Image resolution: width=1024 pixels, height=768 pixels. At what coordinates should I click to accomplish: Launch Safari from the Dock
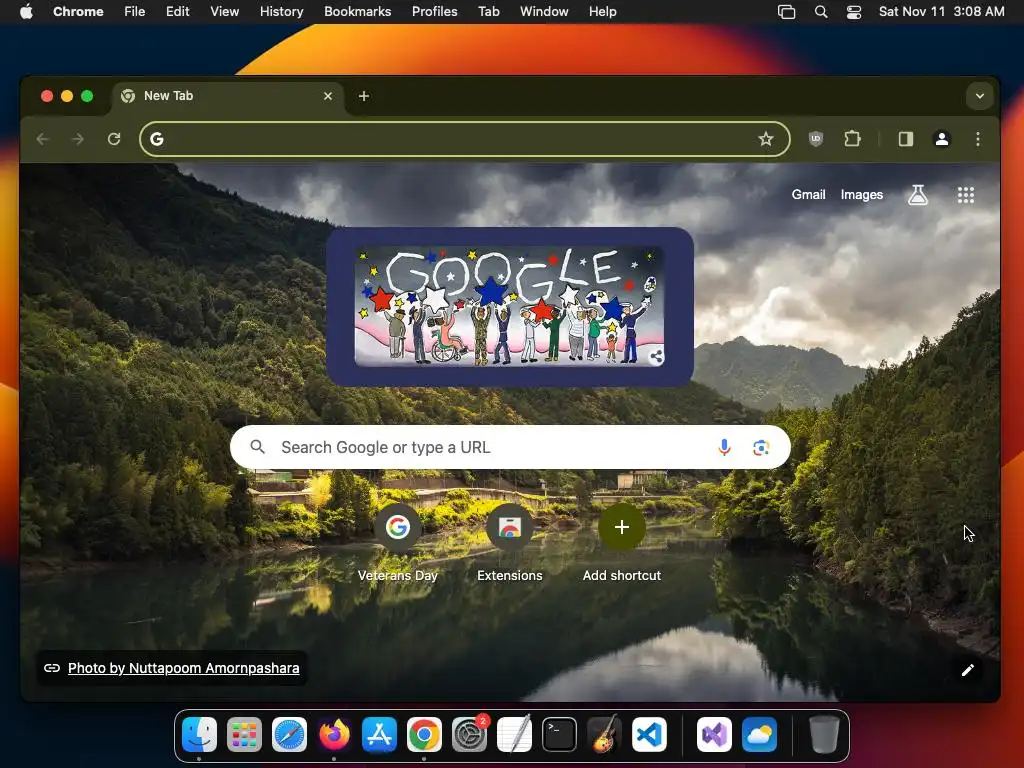pos(289,735)
